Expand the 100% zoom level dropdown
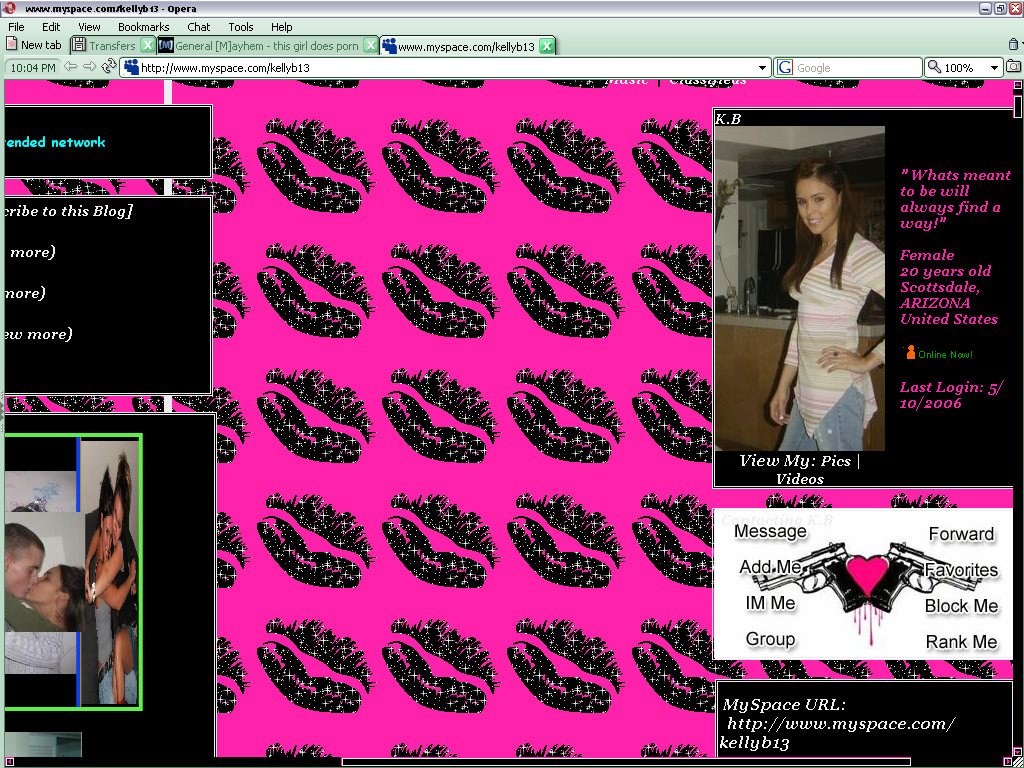This screenshot has width=1024, height=768. (x=994, y=68)
